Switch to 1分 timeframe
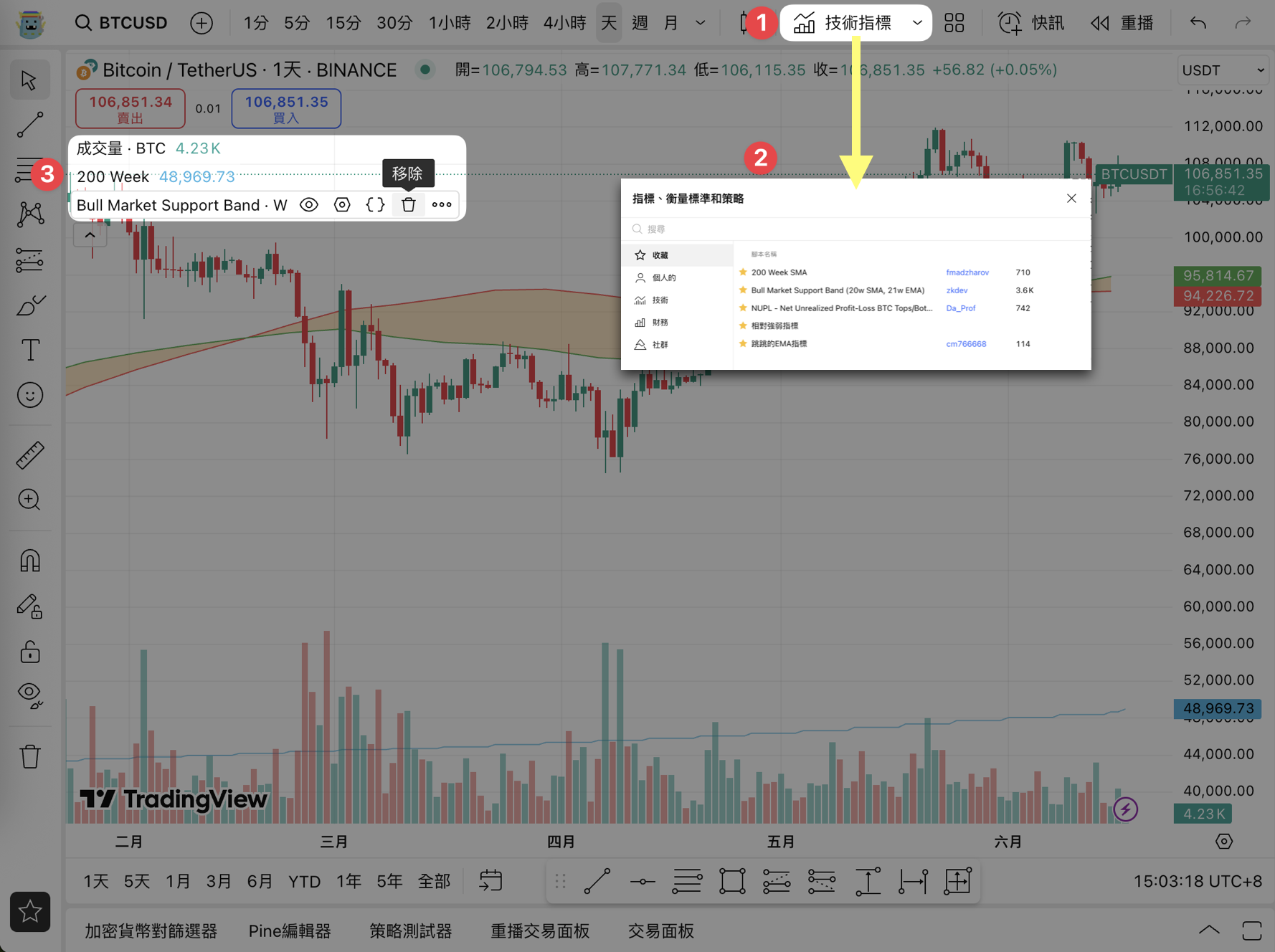Image resolution: width=1275 pixels, height=952 pixels. [255, 23]
